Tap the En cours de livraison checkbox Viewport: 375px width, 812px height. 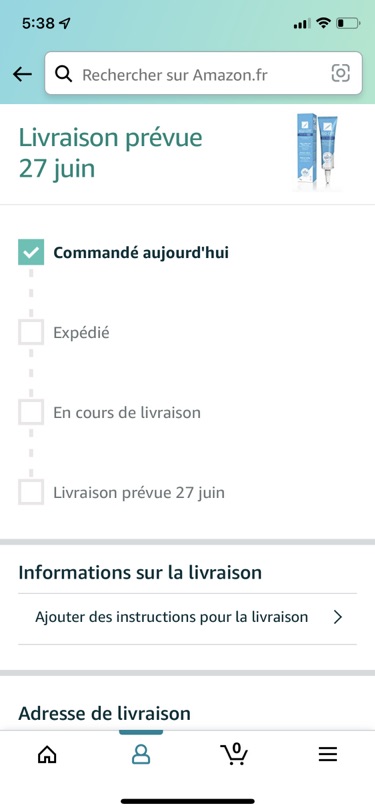(x=31, y=412)
